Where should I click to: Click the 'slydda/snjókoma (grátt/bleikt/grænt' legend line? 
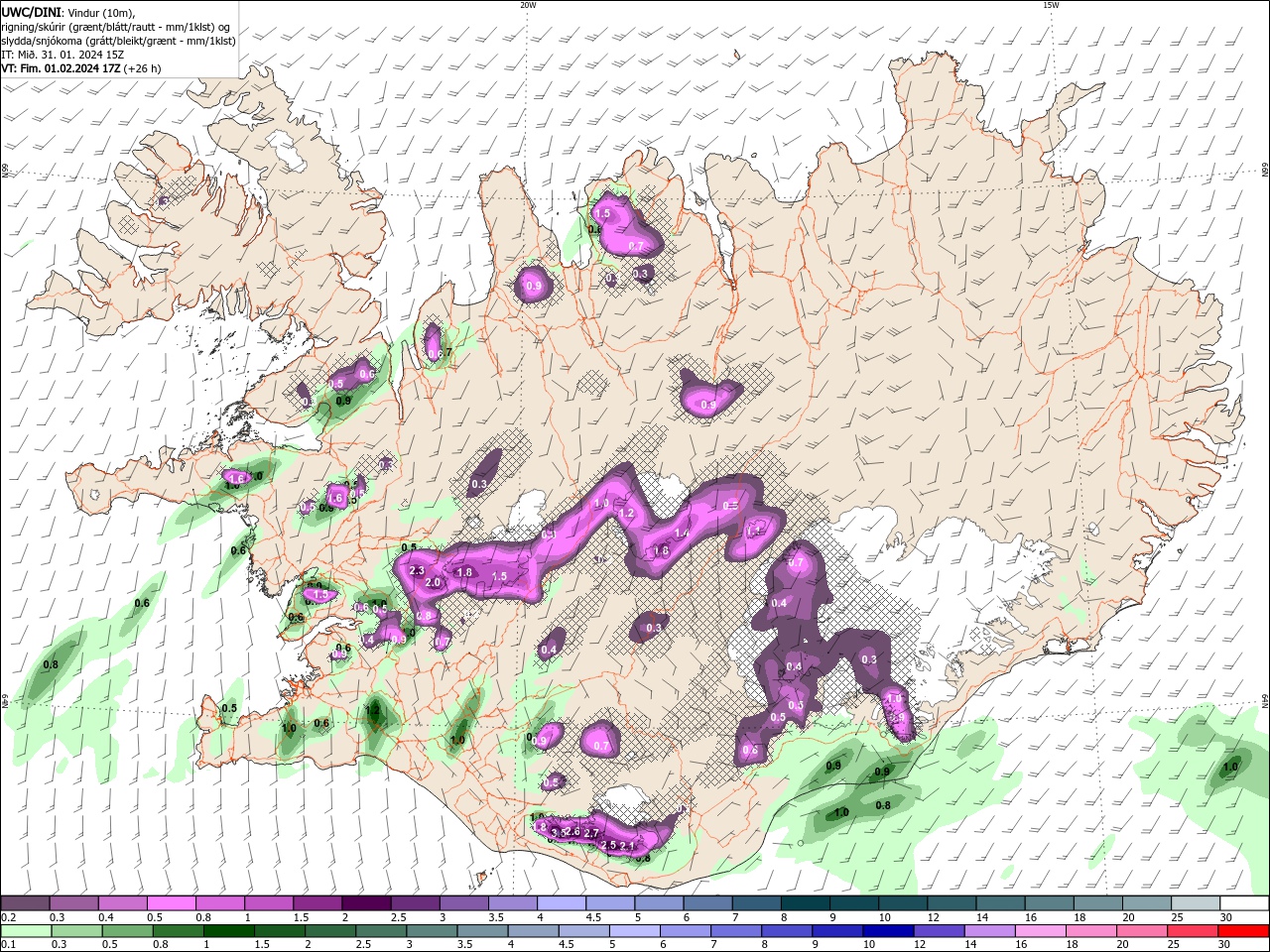coord(119,41)
